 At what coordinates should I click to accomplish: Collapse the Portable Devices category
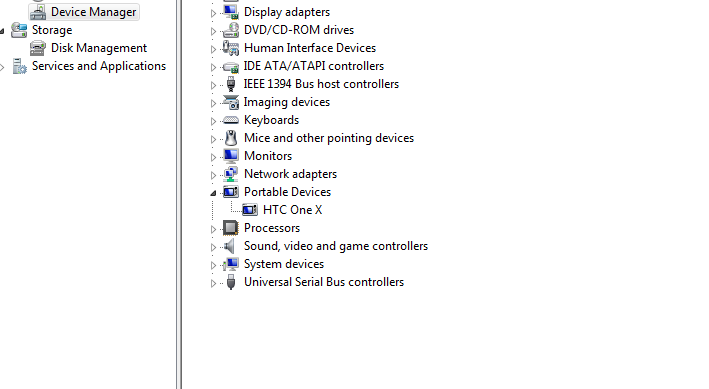click(213, 193)
